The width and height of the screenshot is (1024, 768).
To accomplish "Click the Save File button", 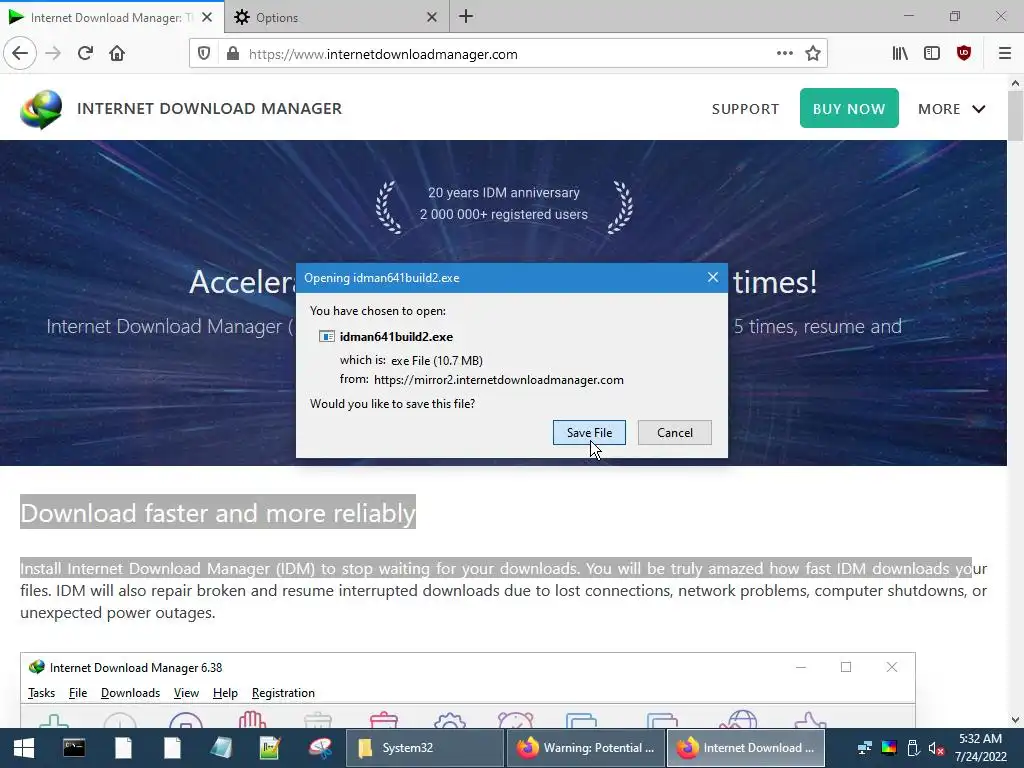I will click(589, 432).
